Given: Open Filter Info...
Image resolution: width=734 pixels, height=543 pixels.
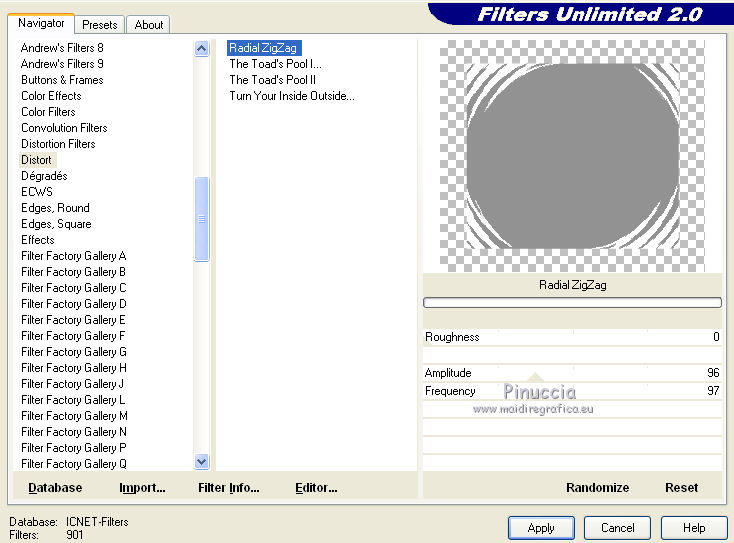Looking at the screenshot, I should (228, 487).
